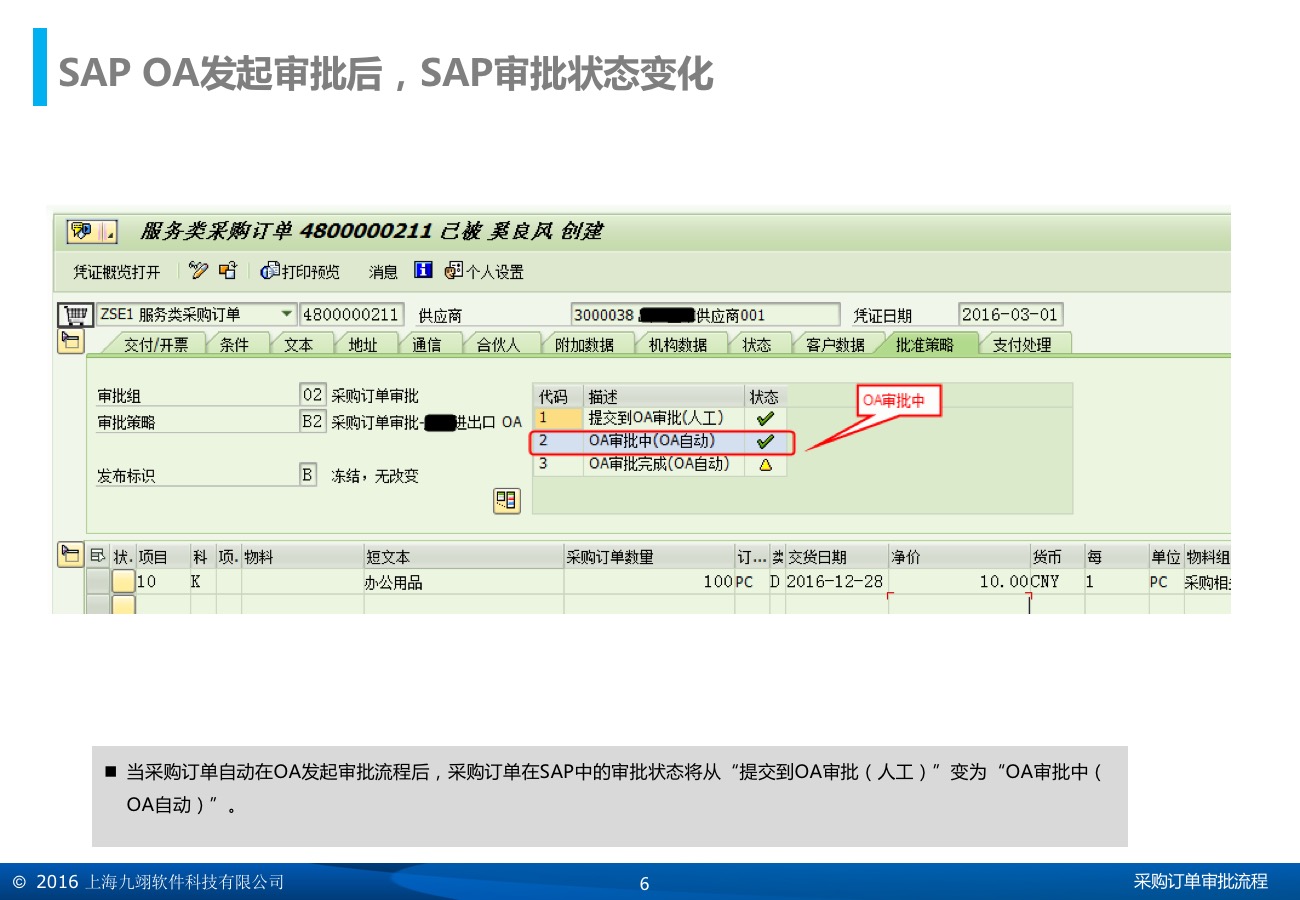
Task: Click the 交货日期 column header
Action: [836, 557]
